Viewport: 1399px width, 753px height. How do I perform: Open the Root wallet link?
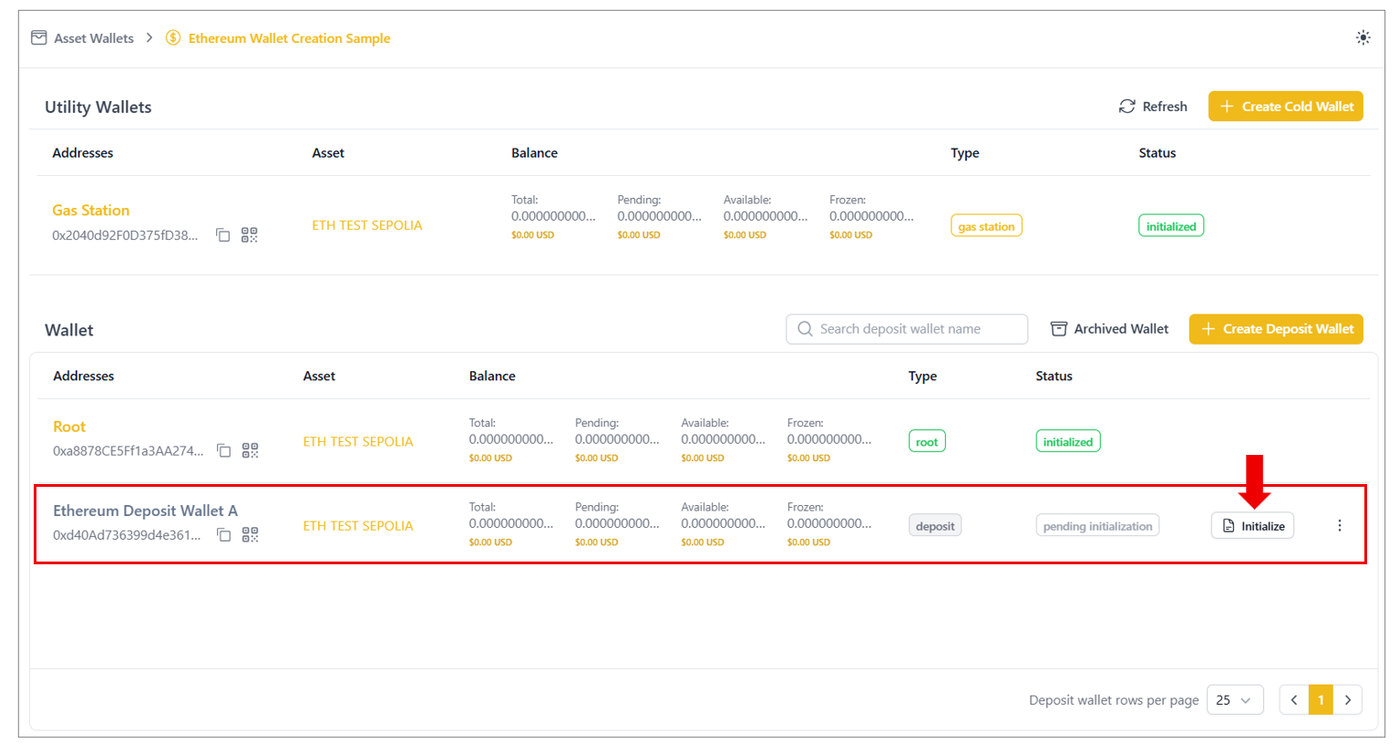(69, 426)
